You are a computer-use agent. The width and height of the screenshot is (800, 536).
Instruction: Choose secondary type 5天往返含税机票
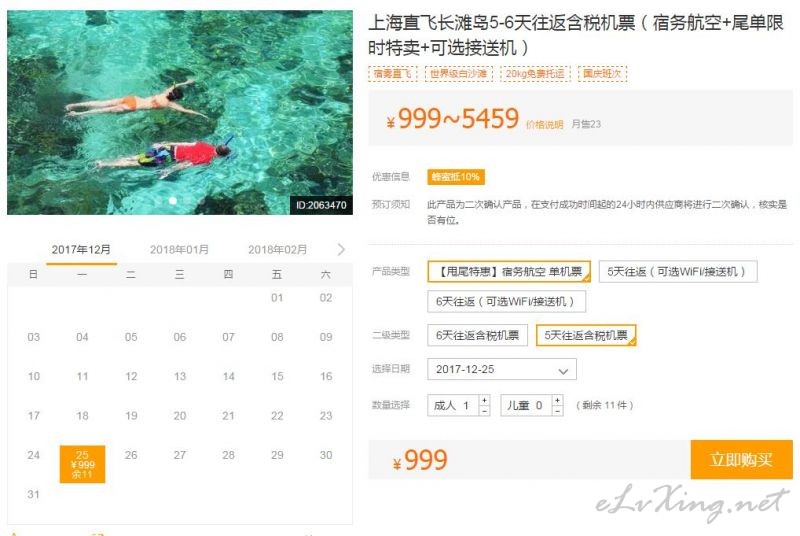coord(586,335)
